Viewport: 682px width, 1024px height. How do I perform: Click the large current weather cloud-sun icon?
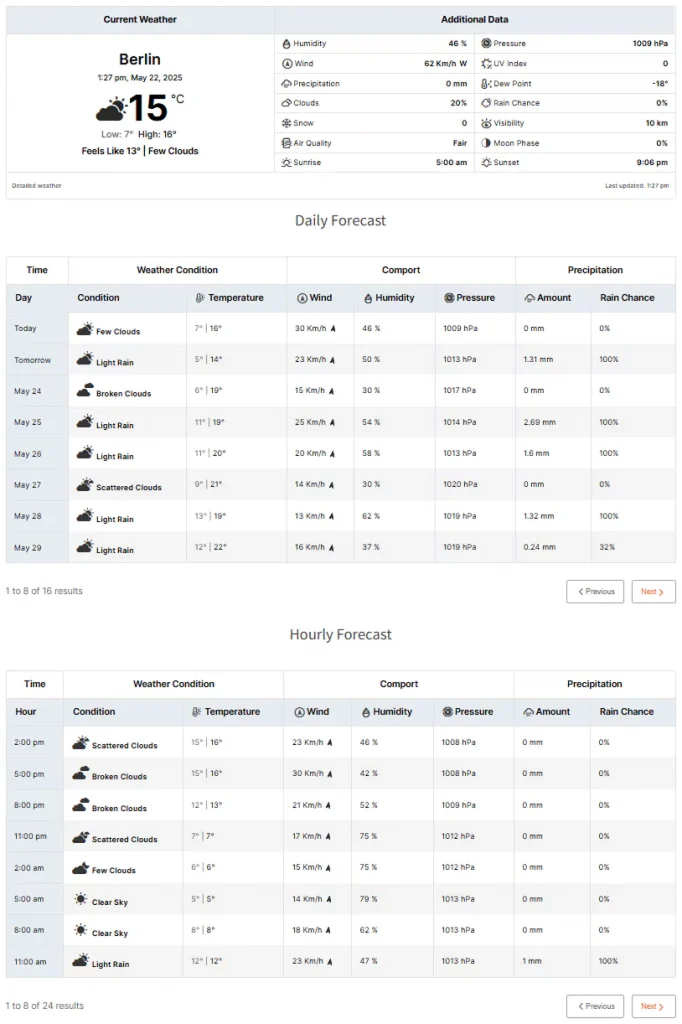110,109
